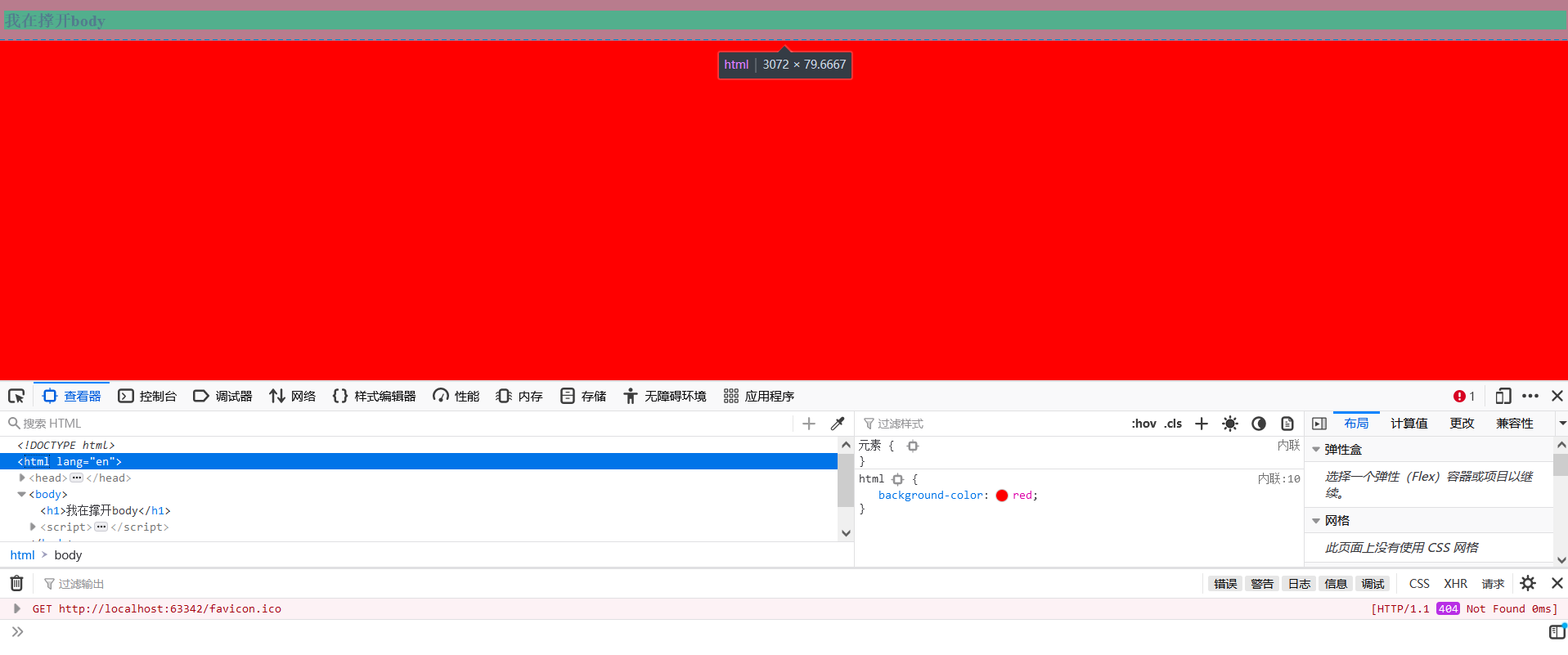Toggle dark color scheme simulation
Viewport: 1568px width, 655px height.
tap(1259, 424)
